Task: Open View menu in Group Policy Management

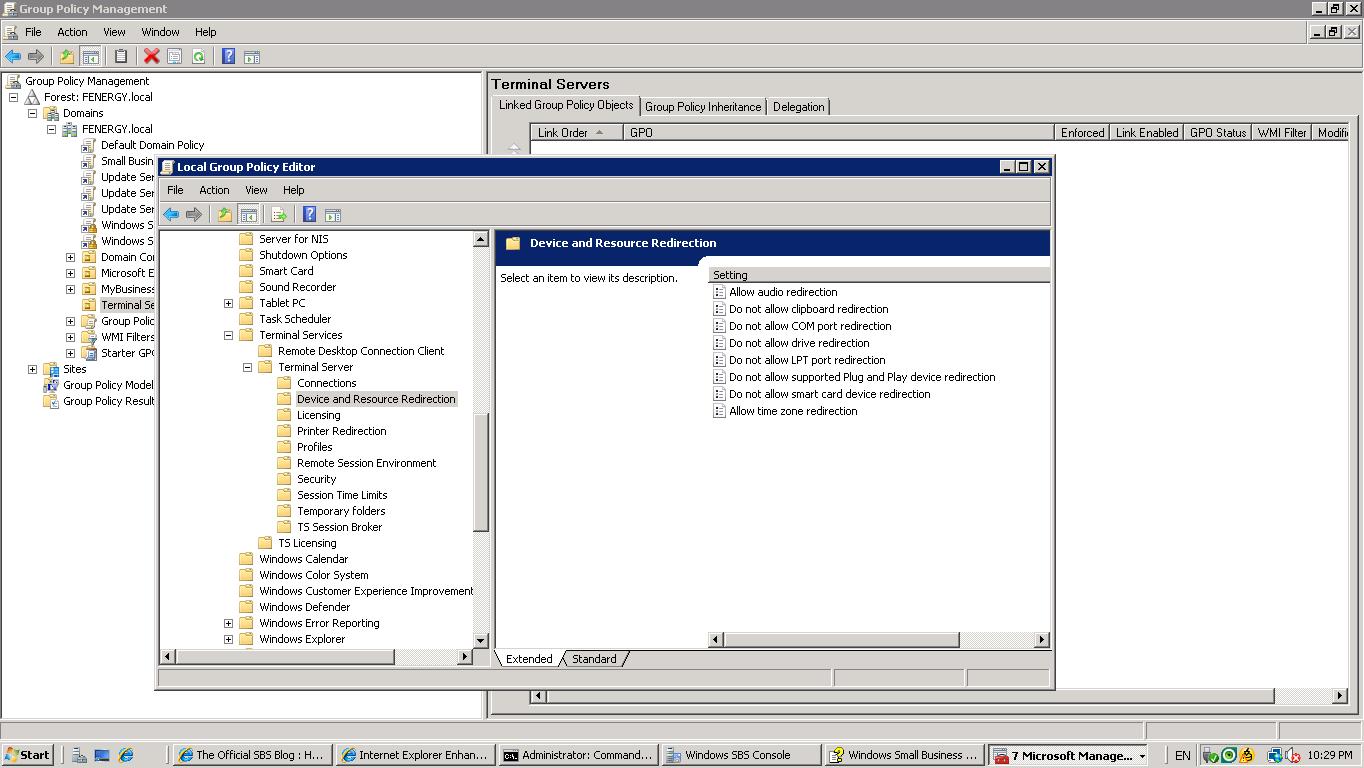Action: (114, 32)
